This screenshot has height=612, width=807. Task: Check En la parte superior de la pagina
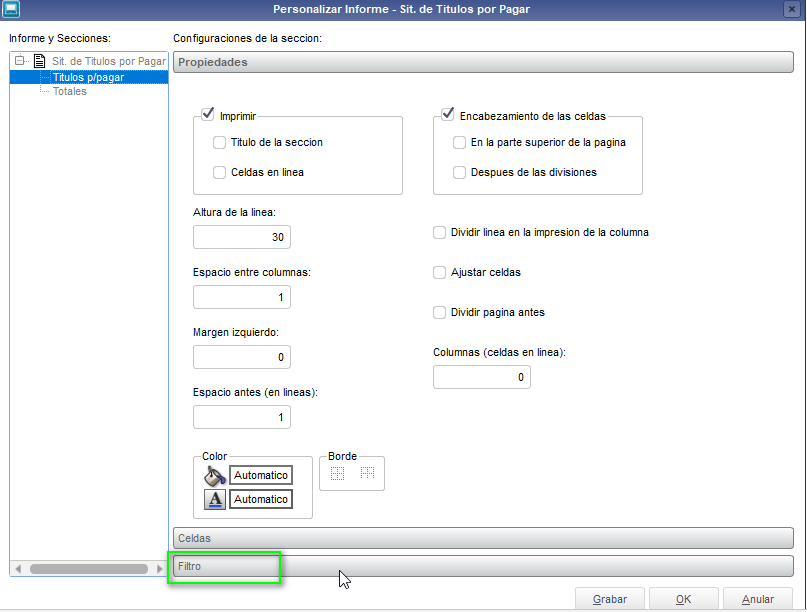point(459,143)
